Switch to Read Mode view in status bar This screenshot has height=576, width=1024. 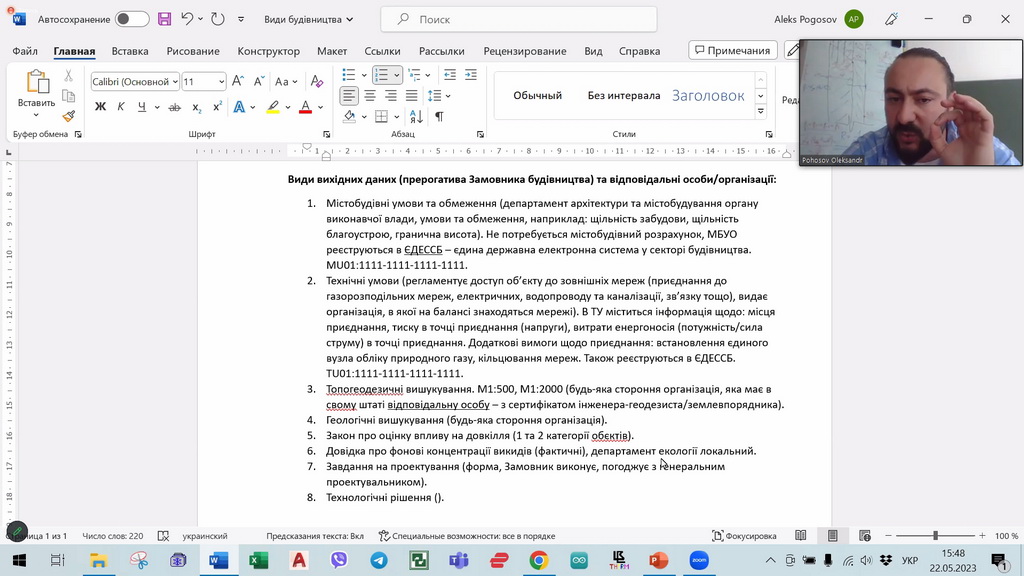[x=801, y=536]
